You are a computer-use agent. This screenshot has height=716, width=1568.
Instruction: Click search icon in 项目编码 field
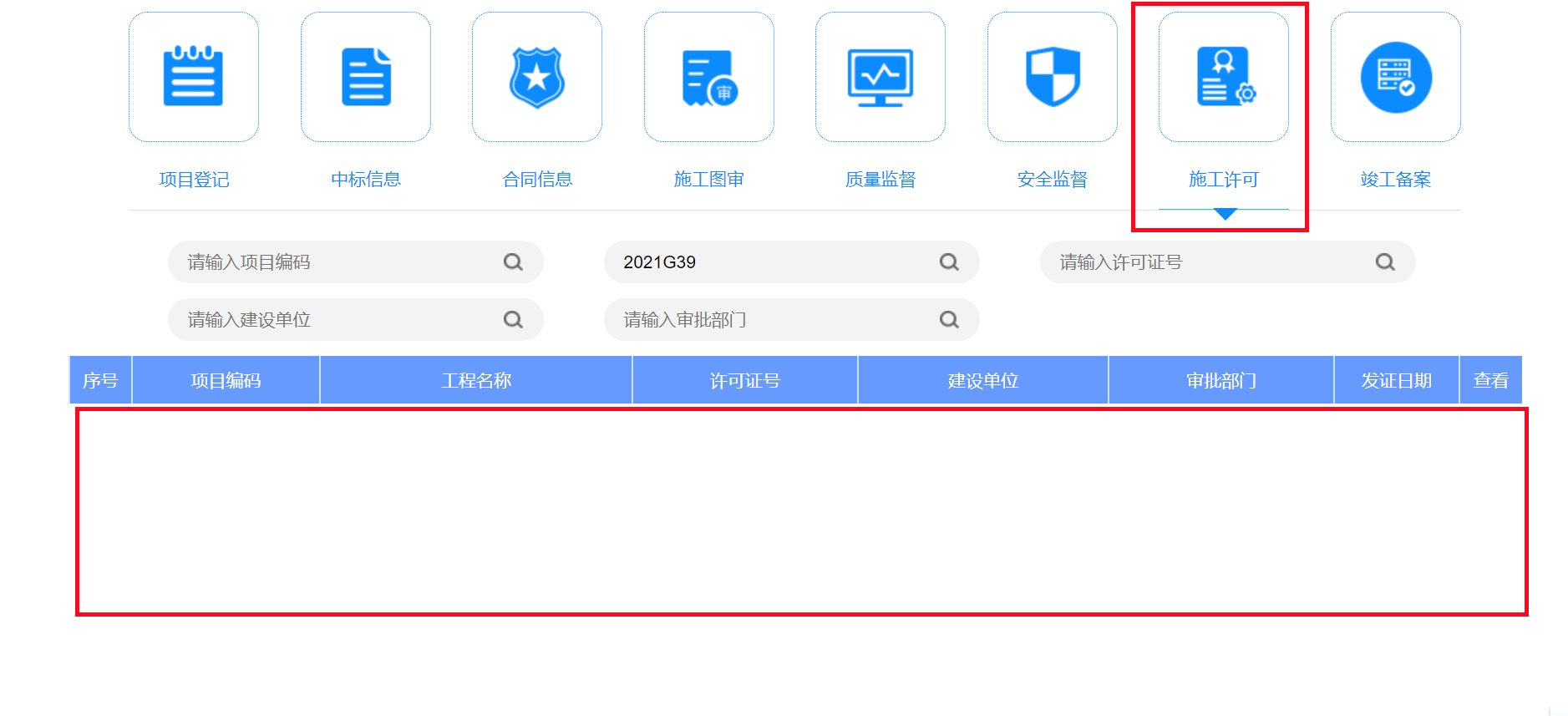pyautogui.click(x=513, y=262)
